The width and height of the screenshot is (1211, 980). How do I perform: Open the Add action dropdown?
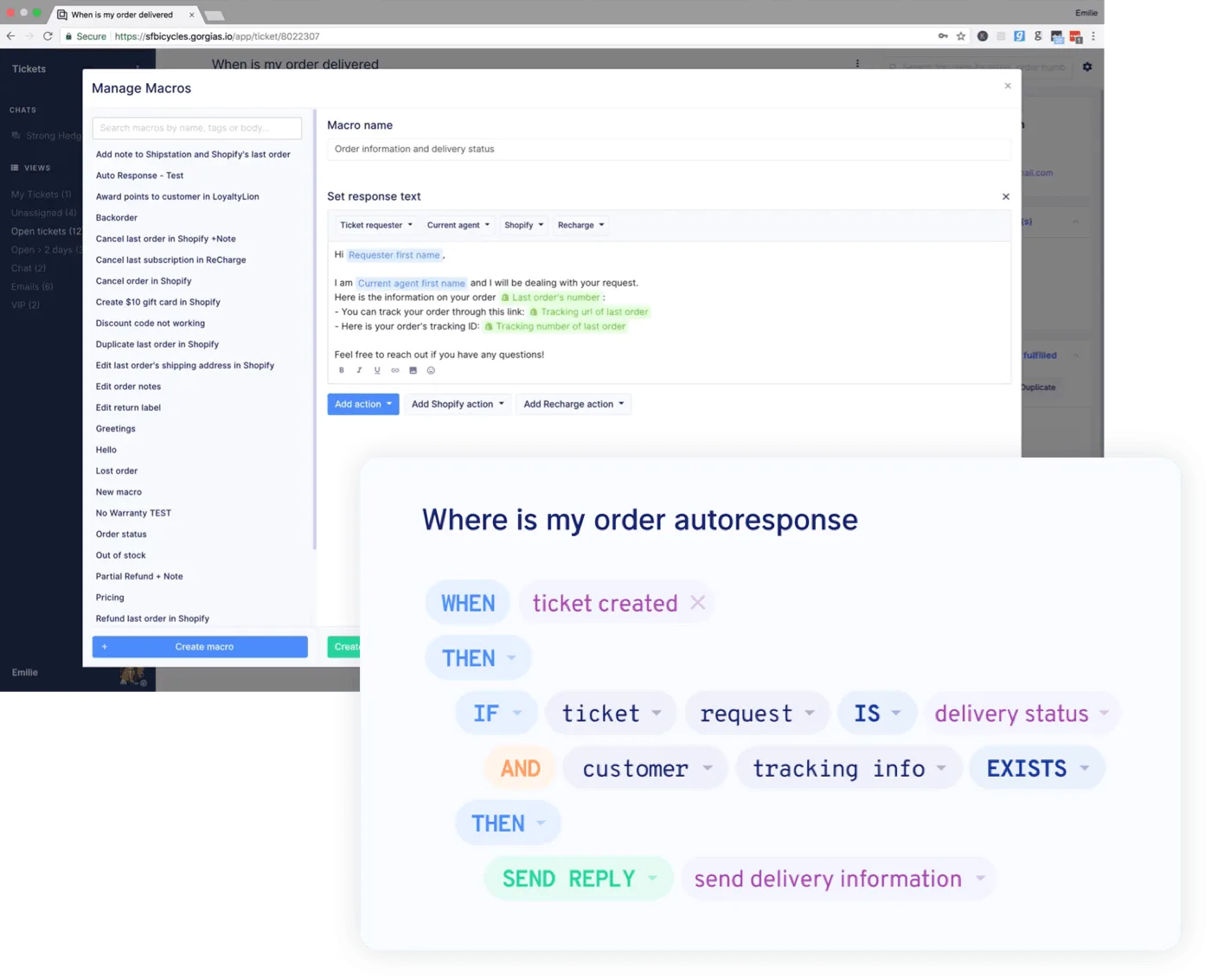pos(363,404)
